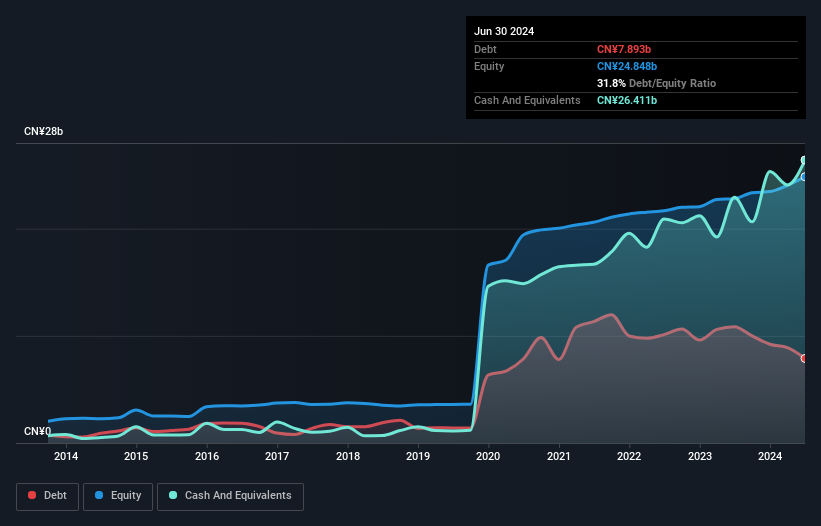The height and width of the screenshot is (526, 821).
Task: Click the CN¥7.893b debt value
Action: pos(624,49)
